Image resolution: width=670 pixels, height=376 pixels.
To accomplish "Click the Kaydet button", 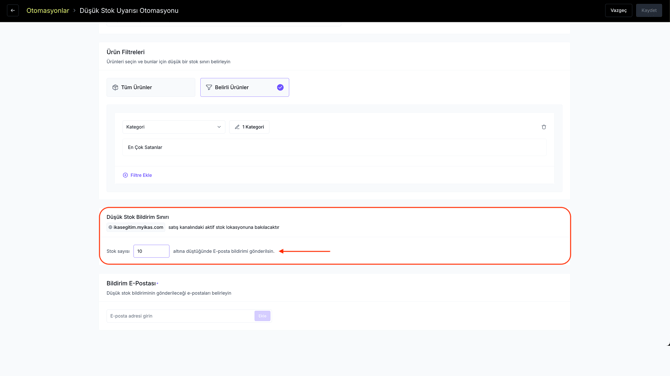I will 649,10.
